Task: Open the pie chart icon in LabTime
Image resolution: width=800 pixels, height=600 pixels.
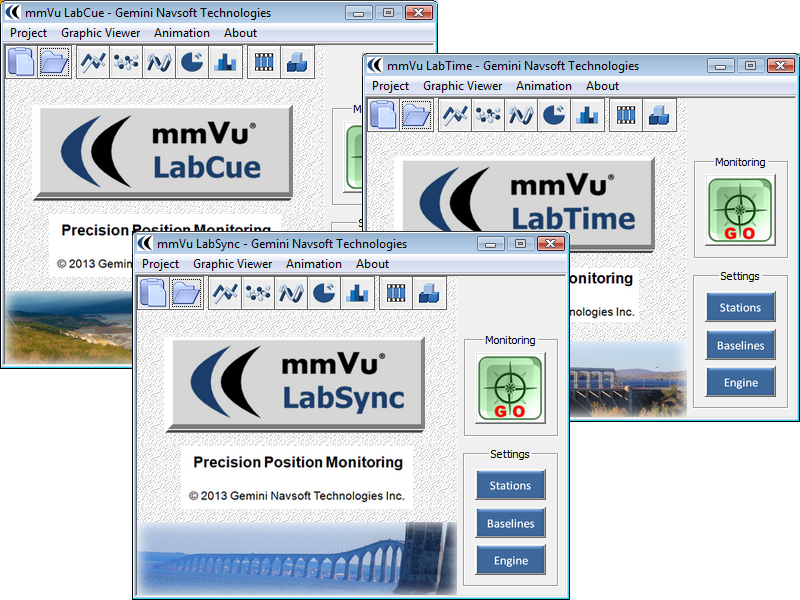Action: [x=554, y=115]
